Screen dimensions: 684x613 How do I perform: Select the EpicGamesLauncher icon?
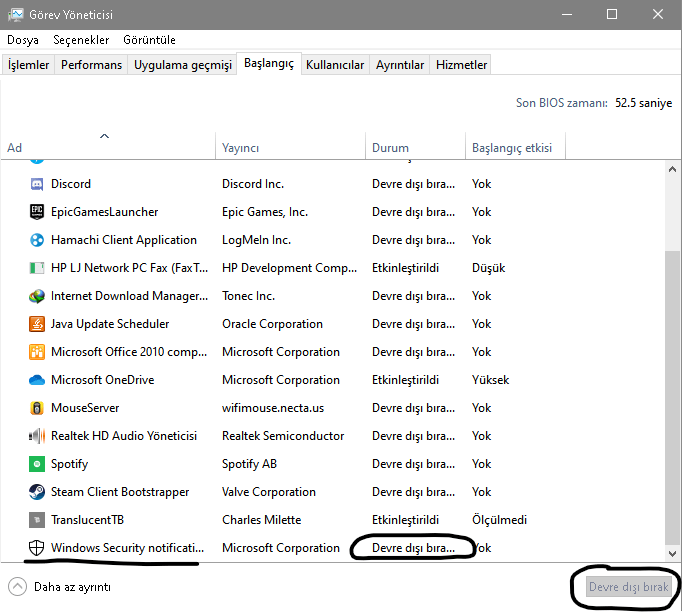pyautogui.click(x=37, y=212)
